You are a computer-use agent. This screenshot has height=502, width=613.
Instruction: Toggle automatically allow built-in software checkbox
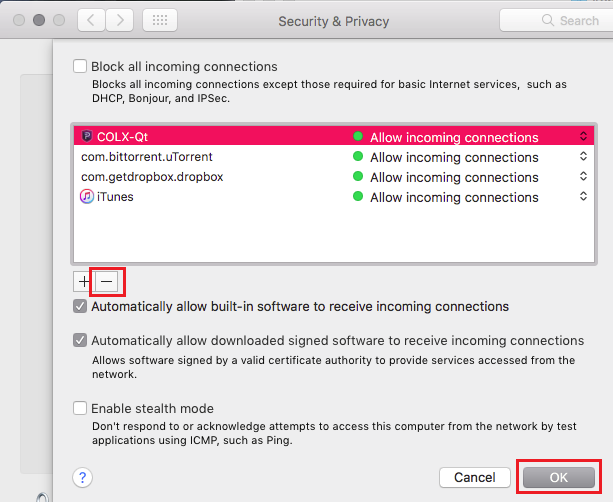pyautogui.click(x=80, y=307)
